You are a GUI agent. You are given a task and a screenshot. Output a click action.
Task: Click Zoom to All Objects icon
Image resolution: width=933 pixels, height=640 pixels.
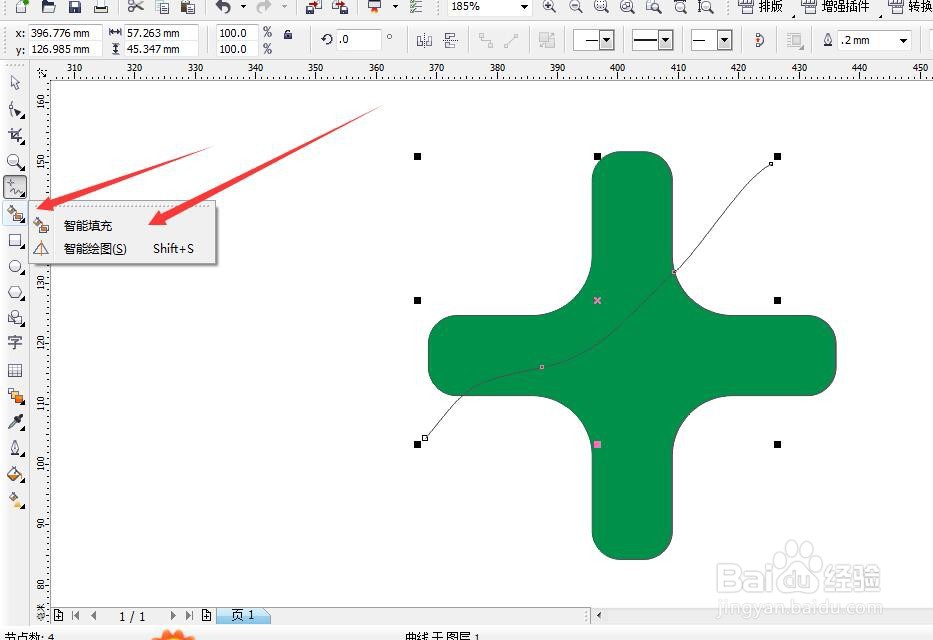pyautogui.click(x=627, y=7)
